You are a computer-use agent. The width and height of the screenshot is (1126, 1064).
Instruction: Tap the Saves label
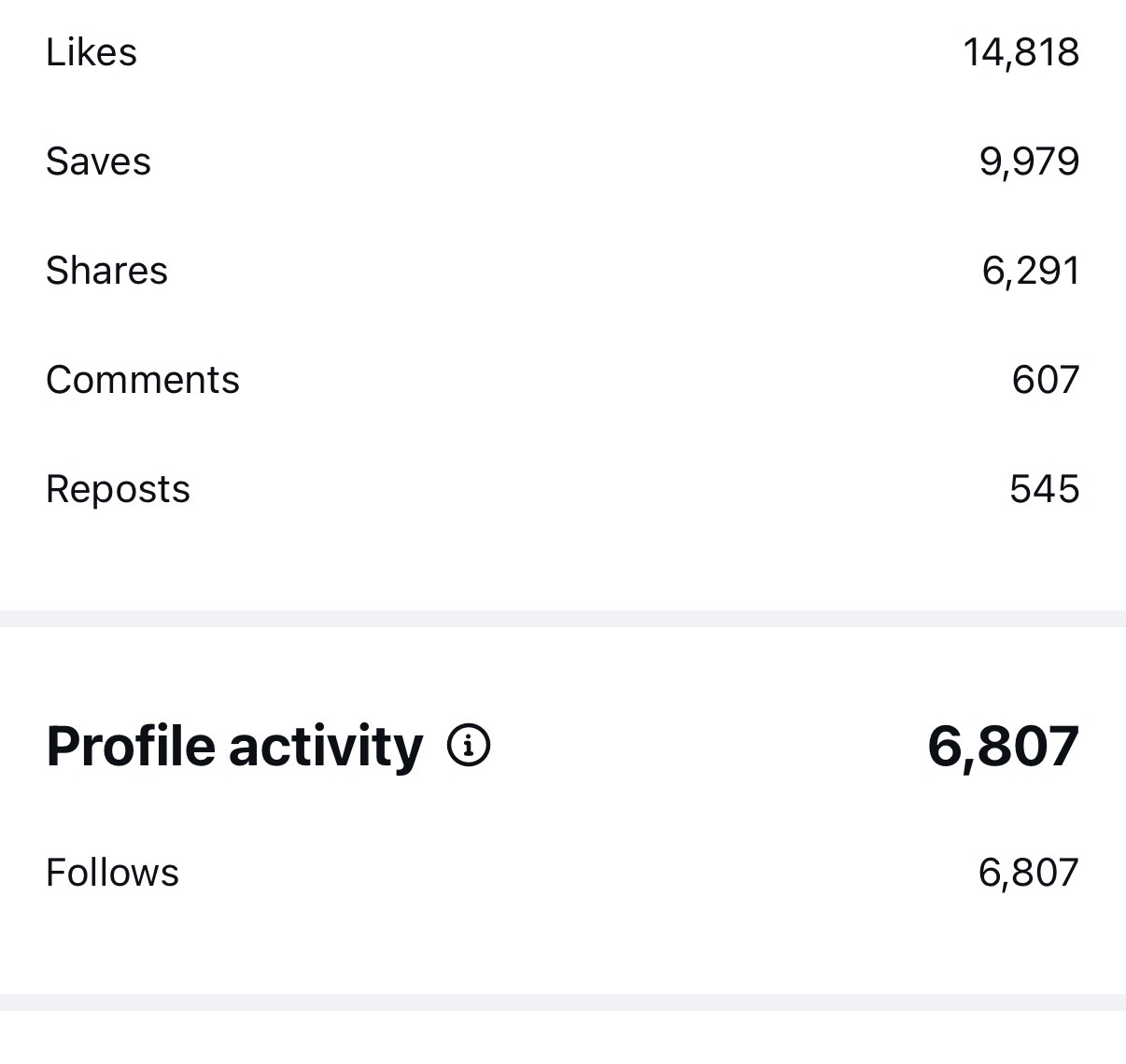coord(98,161)
